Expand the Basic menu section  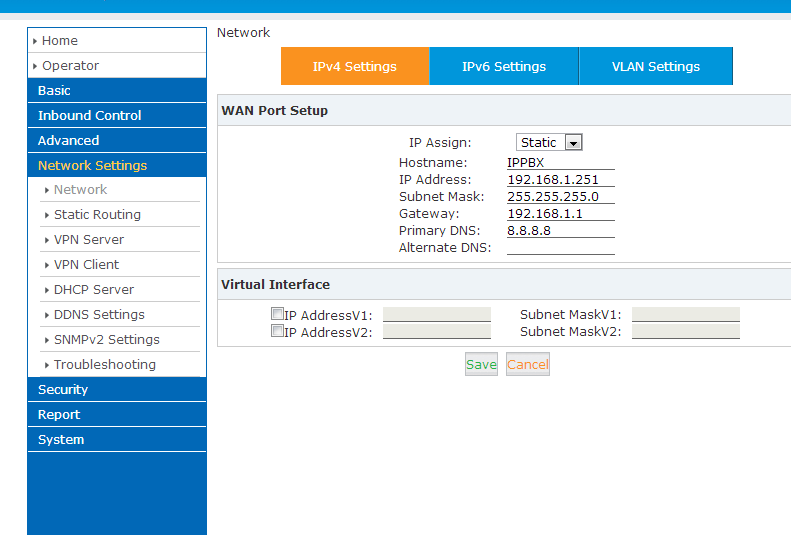point(116,91)
